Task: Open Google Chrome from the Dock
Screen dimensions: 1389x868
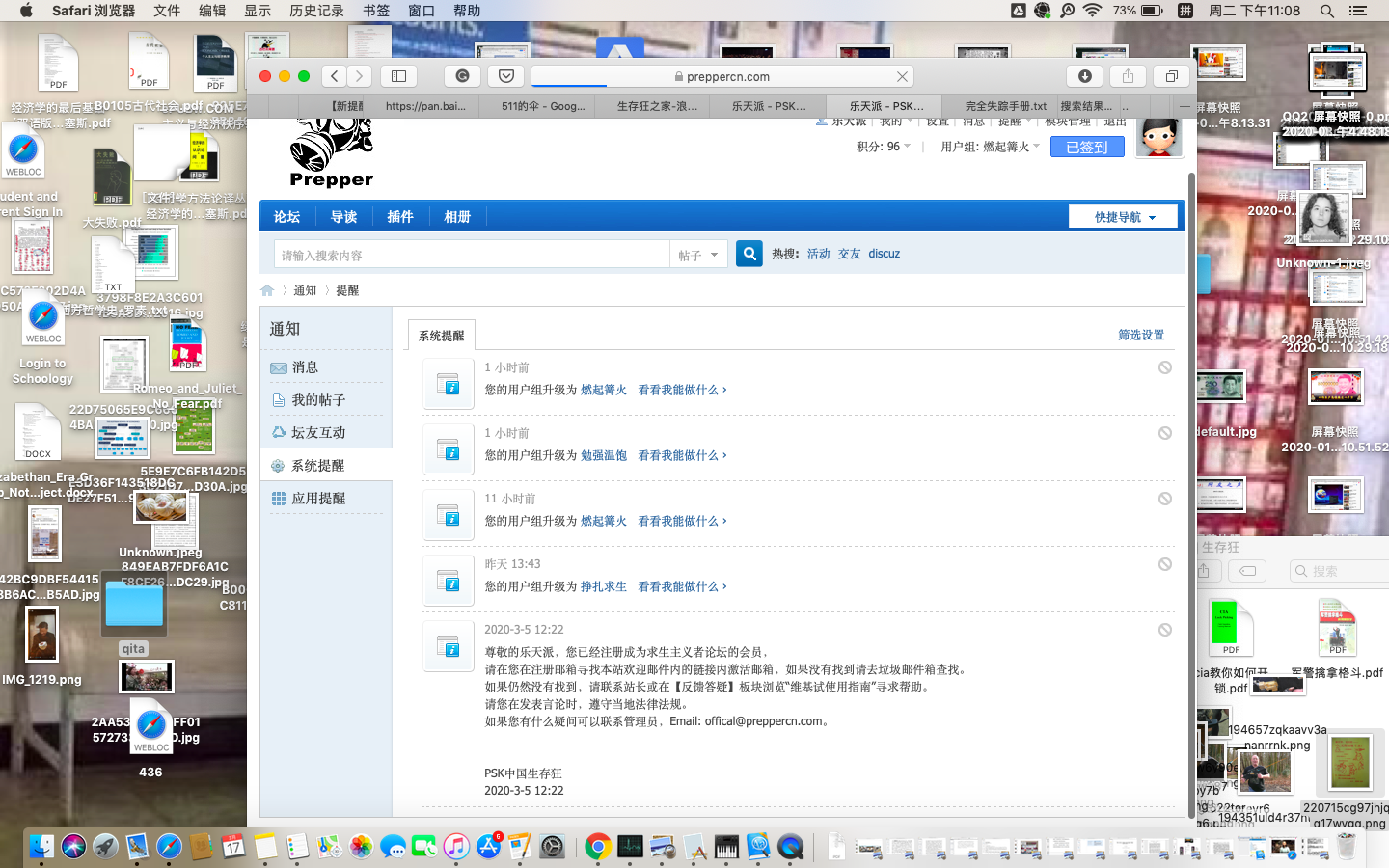Action: 598,847
